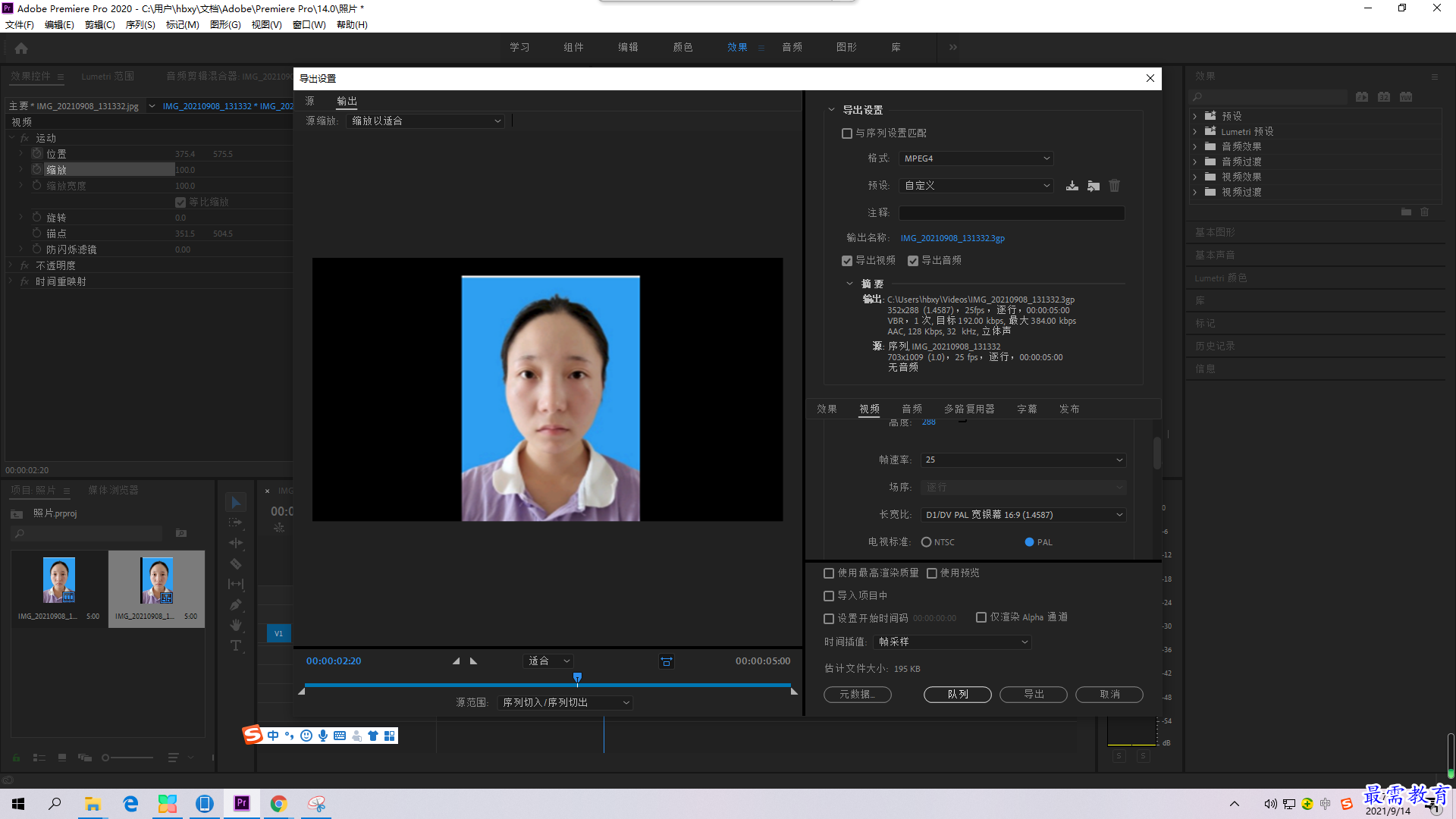1456x819 pixels.
Task: Click the delete preset trash icon
Action: [x=1114, y=186]
